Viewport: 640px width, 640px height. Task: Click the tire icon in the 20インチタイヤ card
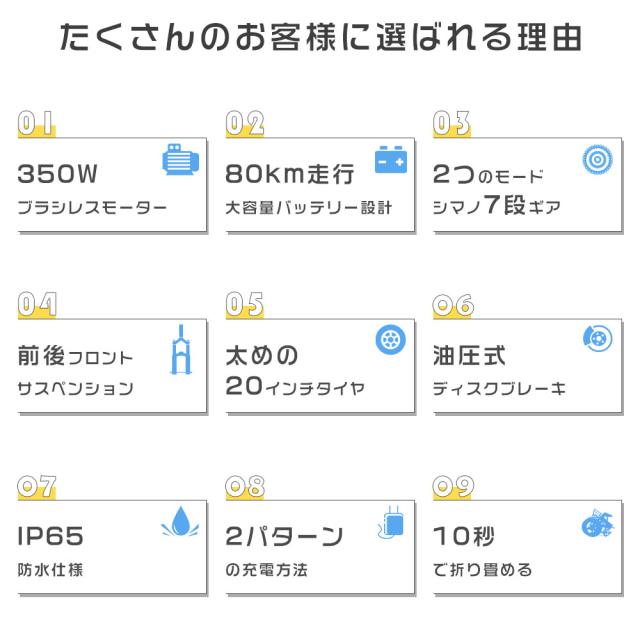pos(390,340)
